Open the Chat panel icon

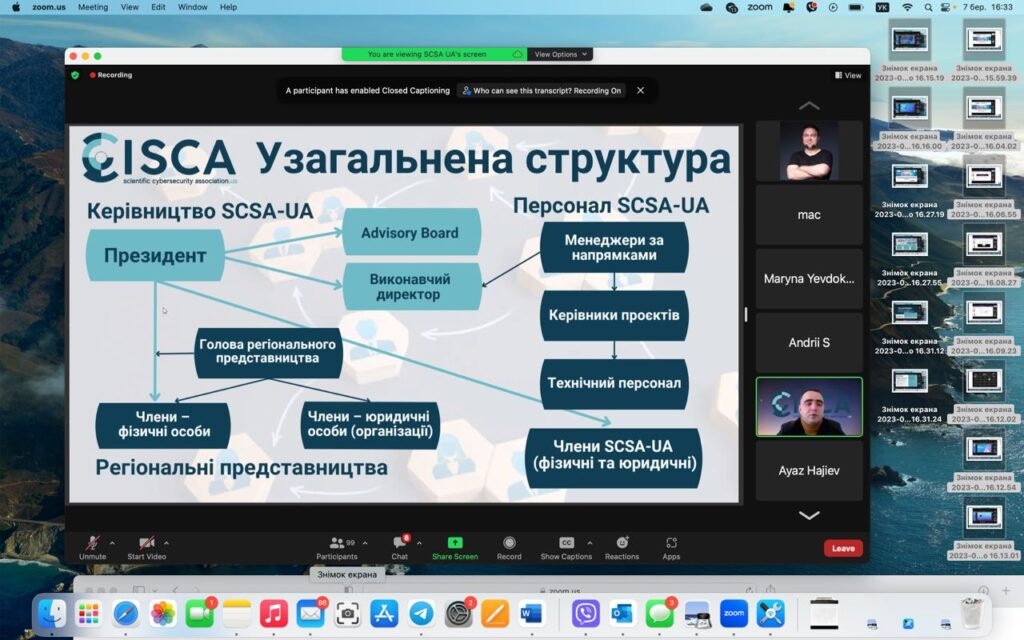tap(400, 543)
